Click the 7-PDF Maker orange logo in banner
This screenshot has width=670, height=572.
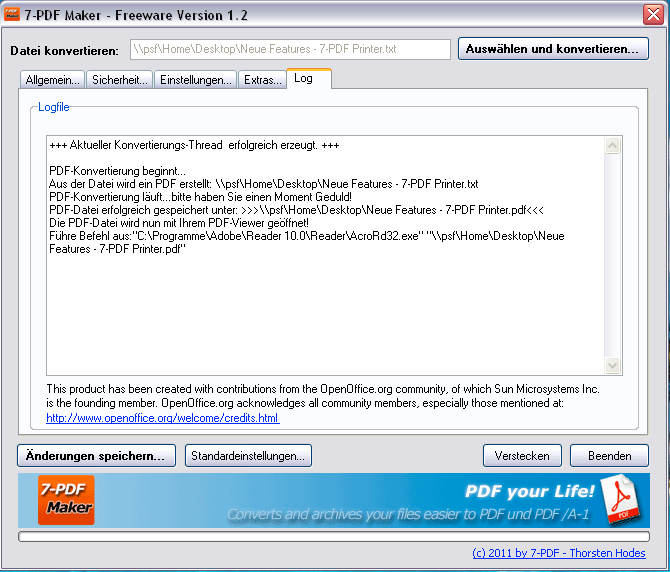pos(66,500)
